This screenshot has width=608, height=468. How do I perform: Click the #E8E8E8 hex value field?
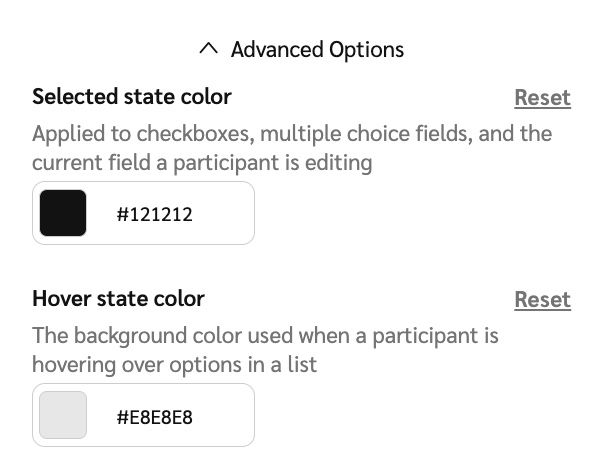point(155,416)
